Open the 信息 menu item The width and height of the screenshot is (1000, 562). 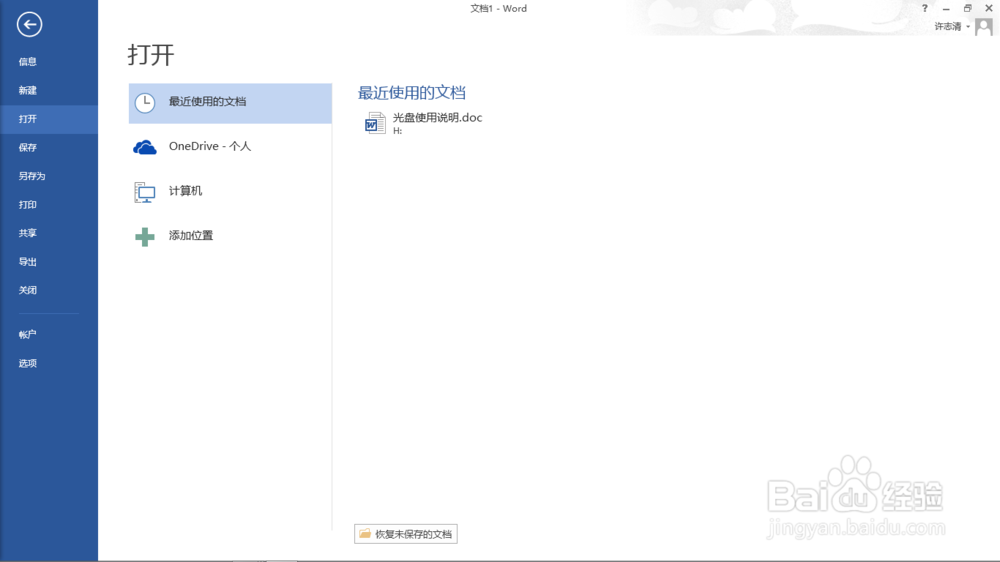[49, 62]
